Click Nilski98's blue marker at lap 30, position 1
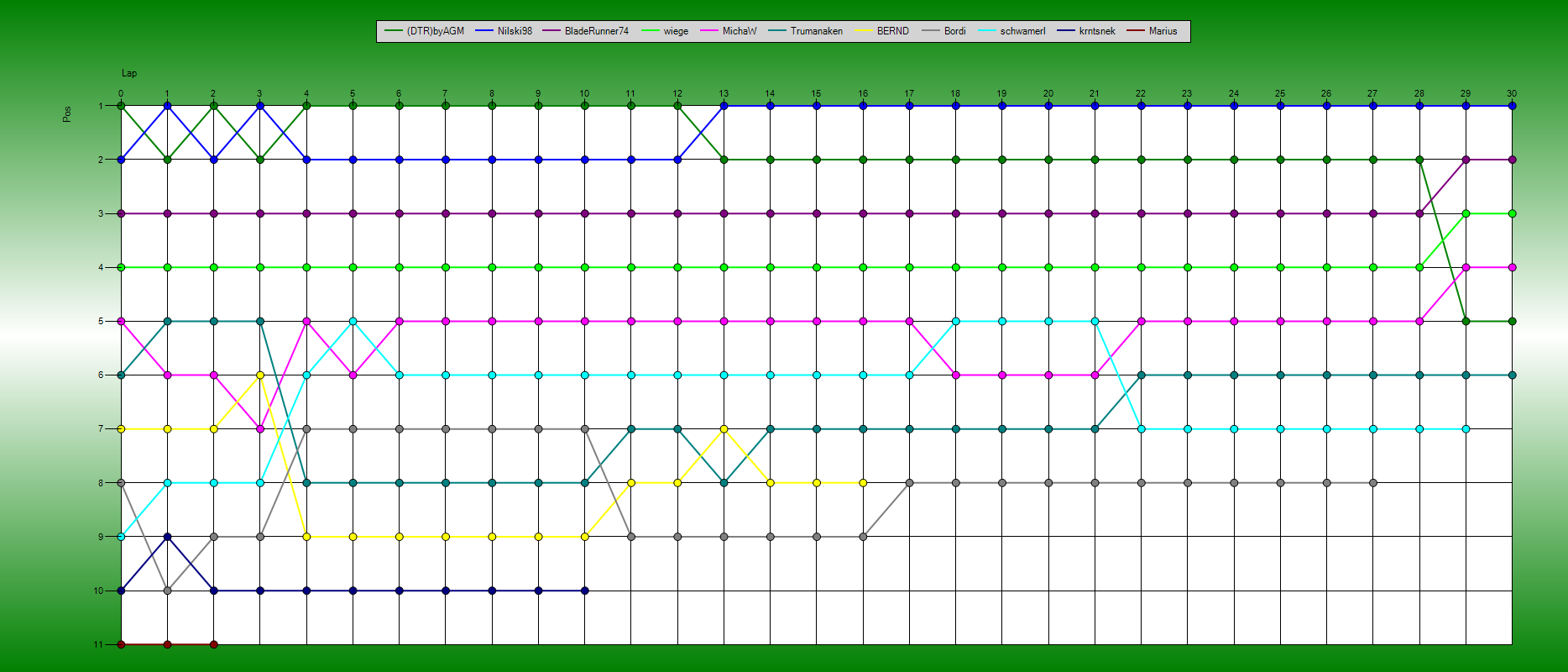Viewport: 1568px width, 672px height. tap(1512, 106)
